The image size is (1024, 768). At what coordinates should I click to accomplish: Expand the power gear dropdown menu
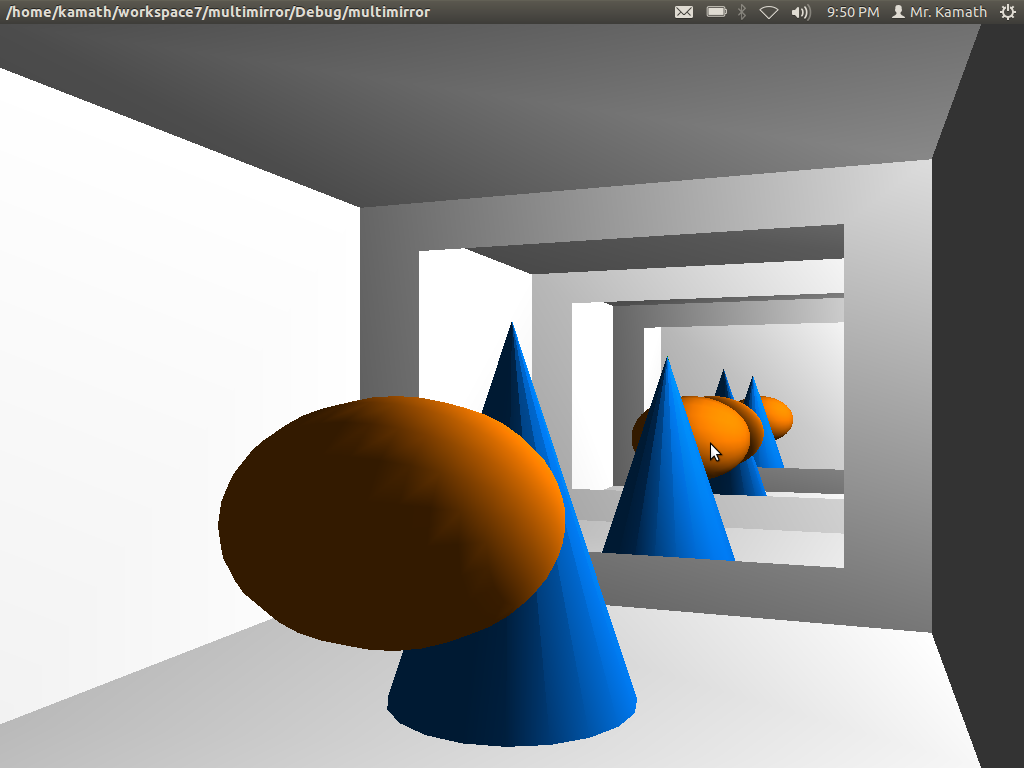pyautogui.click(x=1010, y=12)
